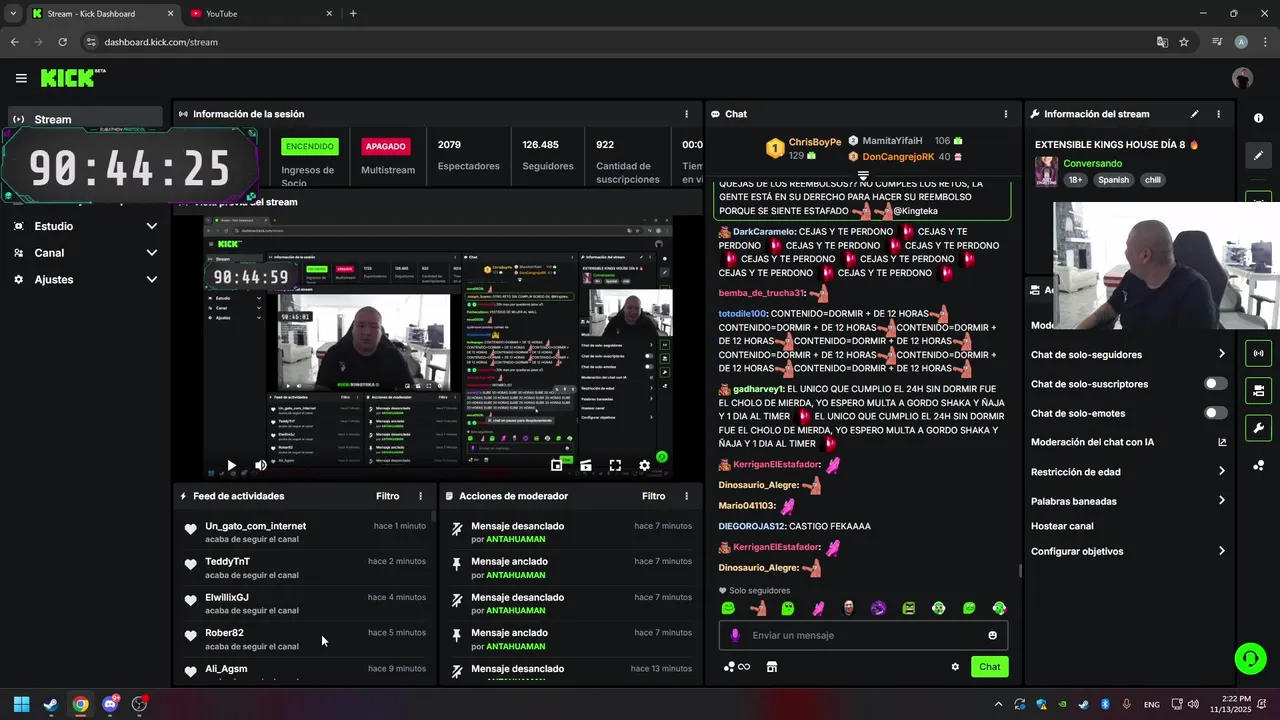Click the Enviar un mensaje input field
The height and width of the screenshot is (720, 1280).
pyautogui.click(x=863, y=635)
